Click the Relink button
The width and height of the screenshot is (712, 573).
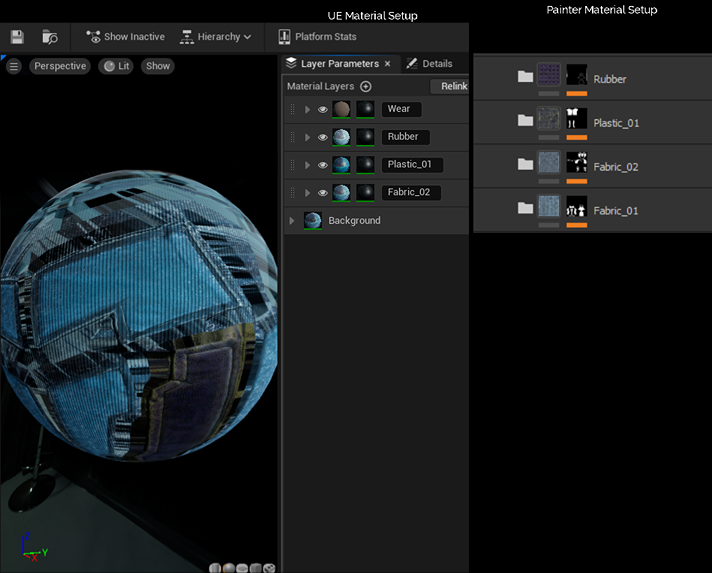pos(453,87)
